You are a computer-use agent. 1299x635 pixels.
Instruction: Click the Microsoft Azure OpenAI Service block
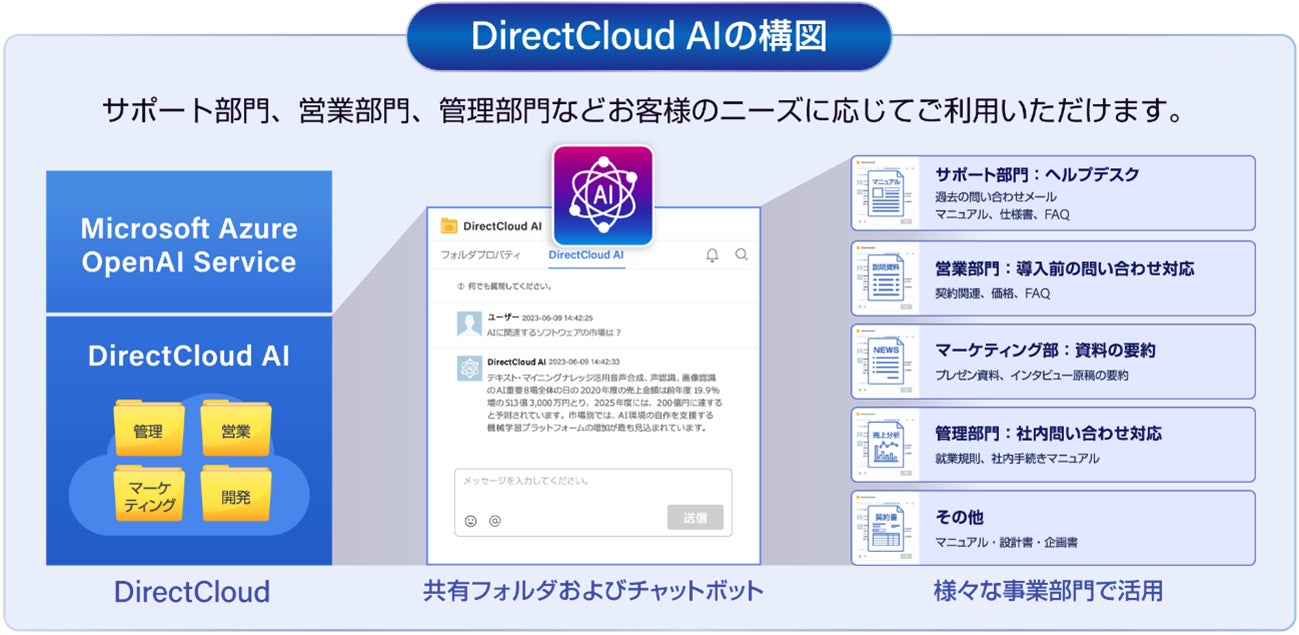[189, 241]
